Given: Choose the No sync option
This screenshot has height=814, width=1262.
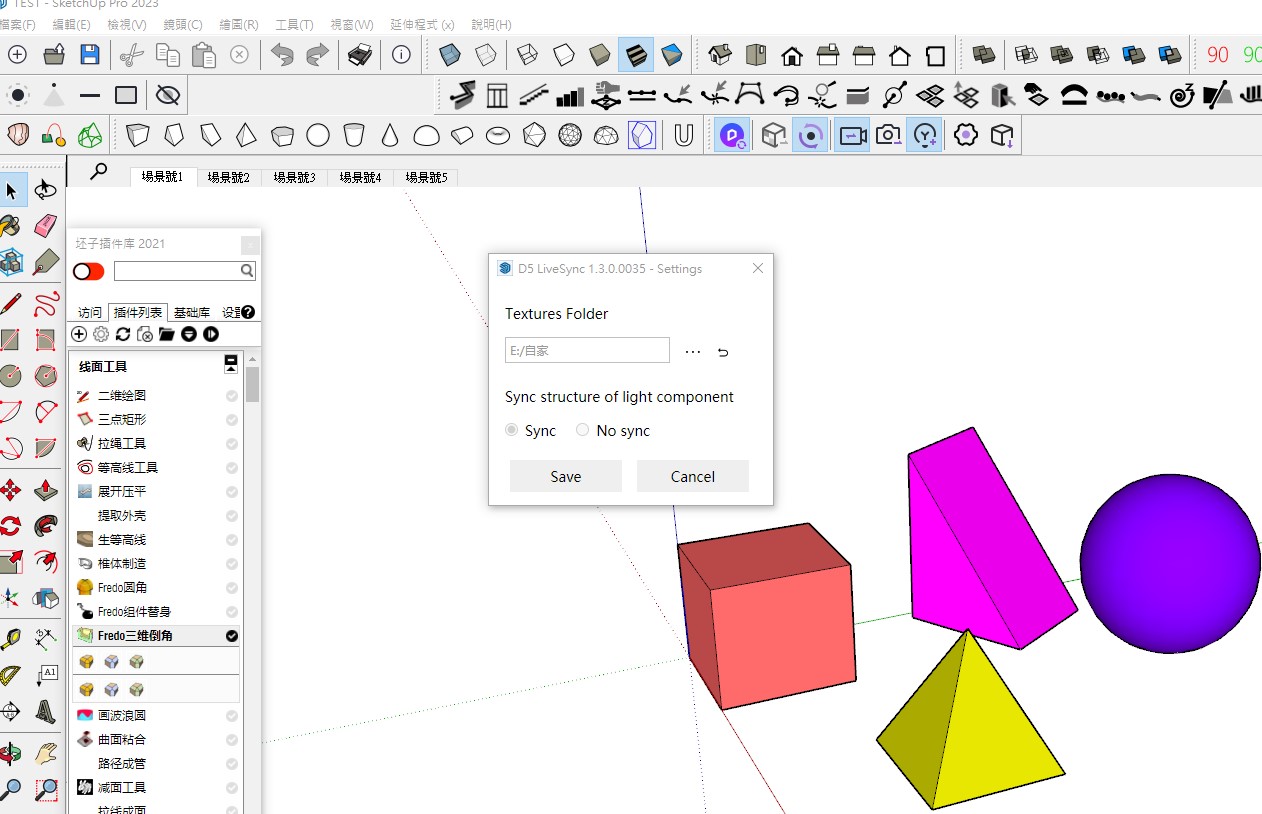Looking at the screenshot, I should pos(583,430).
